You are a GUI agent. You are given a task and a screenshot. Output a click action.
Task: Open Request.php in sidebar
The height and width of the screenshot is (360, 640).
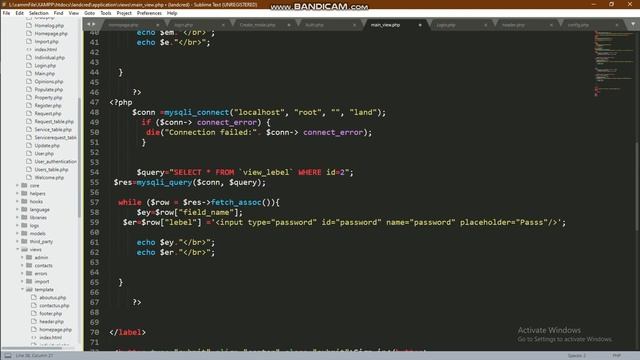click(x=48, y=113)
